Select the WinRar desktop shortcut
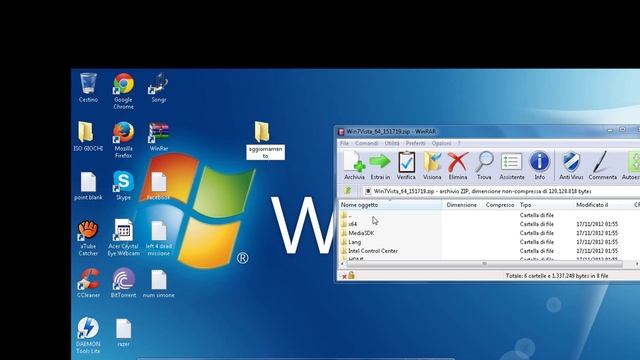Image resolution: width=640 pixels, height=360 pixels. tap(158, 136)
